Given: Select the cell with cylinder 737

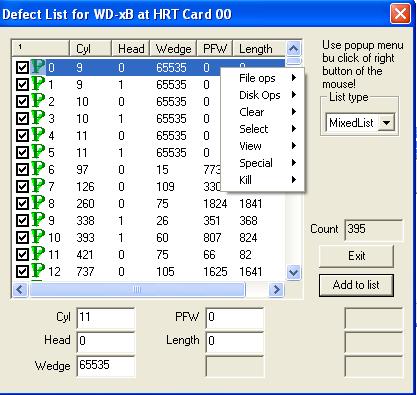Looking at the screenshot, I should pos(85,272).
